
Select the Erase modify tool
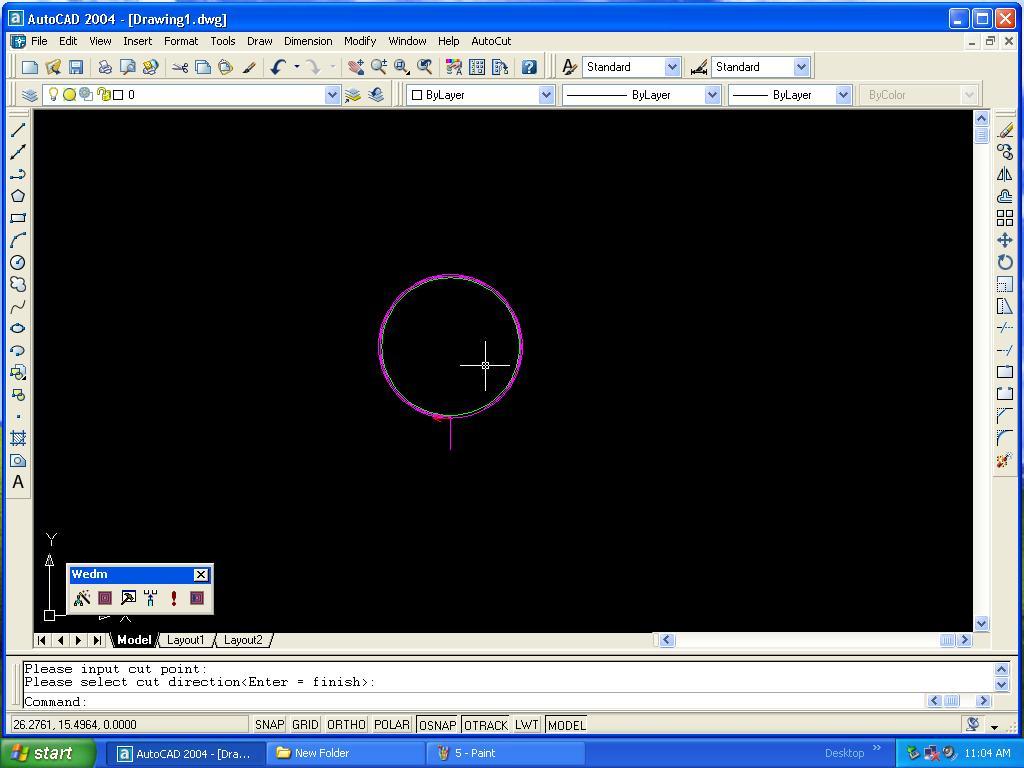pos(1005,130)
